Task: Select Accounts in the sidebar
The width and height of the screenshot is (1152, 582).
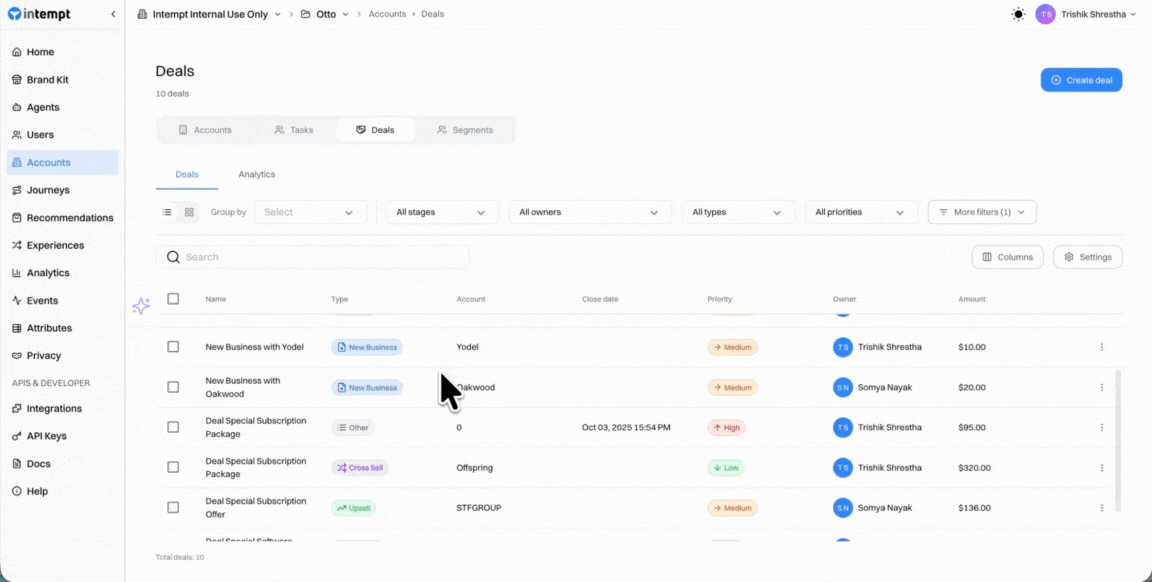Action: (x=62, y=162)
